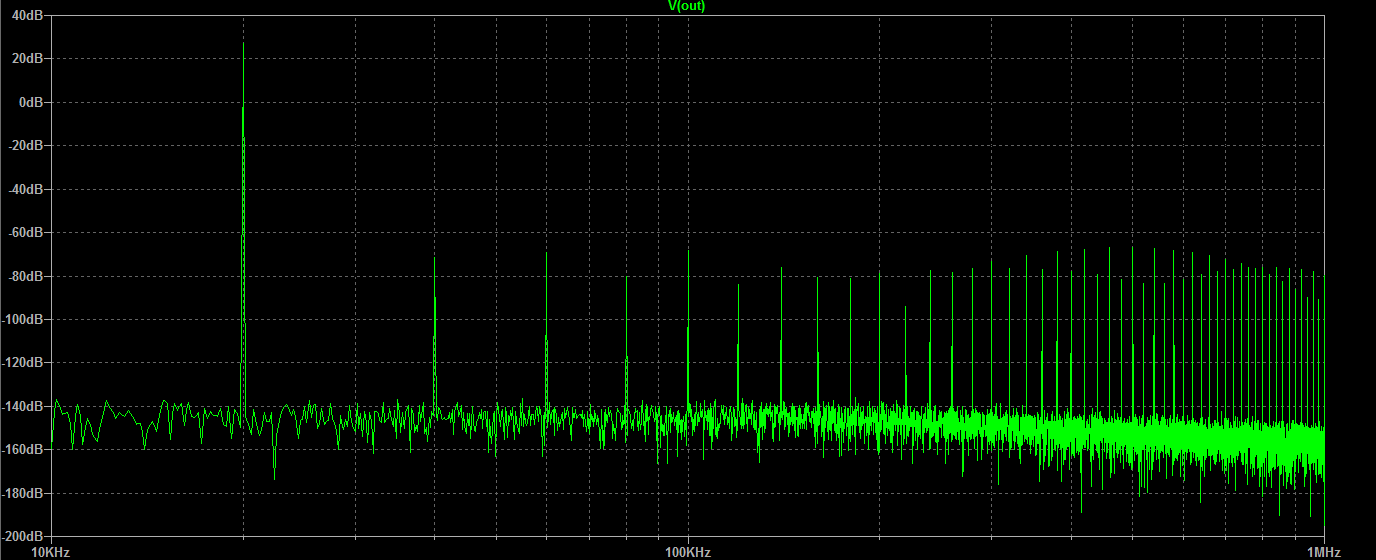This screenshot has height=560, width=1376.
Task: Click the -140dB axis label
Action: (24, 406)
